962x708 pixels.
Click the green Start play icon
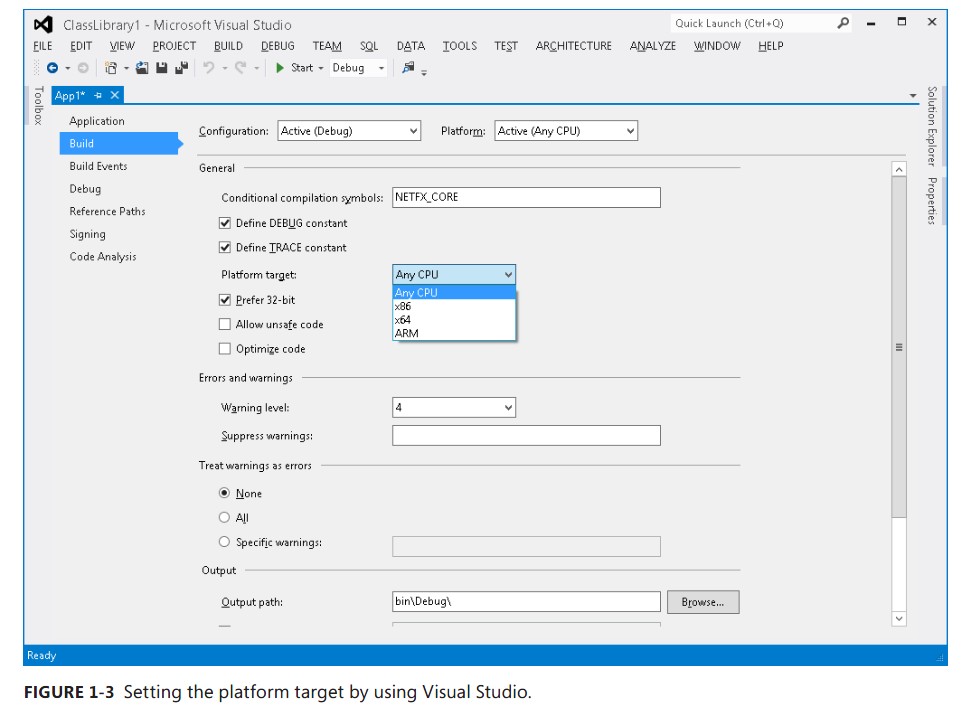click(280, 68)
